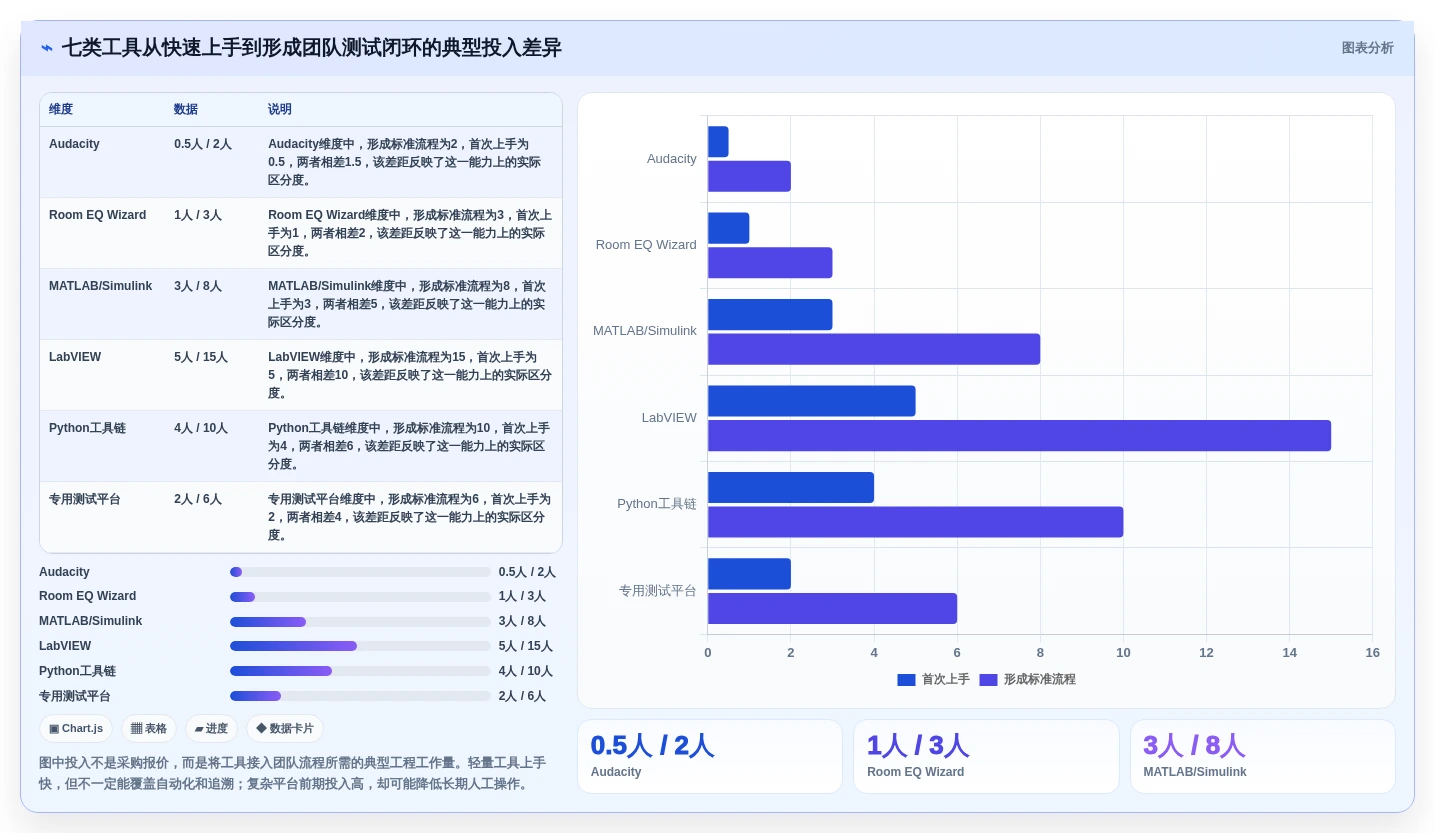Click the MATLAB/Simulink 首次上手 chart bar
The width and height of the screenshot is (1435, 833).
[x=770, y=315]
